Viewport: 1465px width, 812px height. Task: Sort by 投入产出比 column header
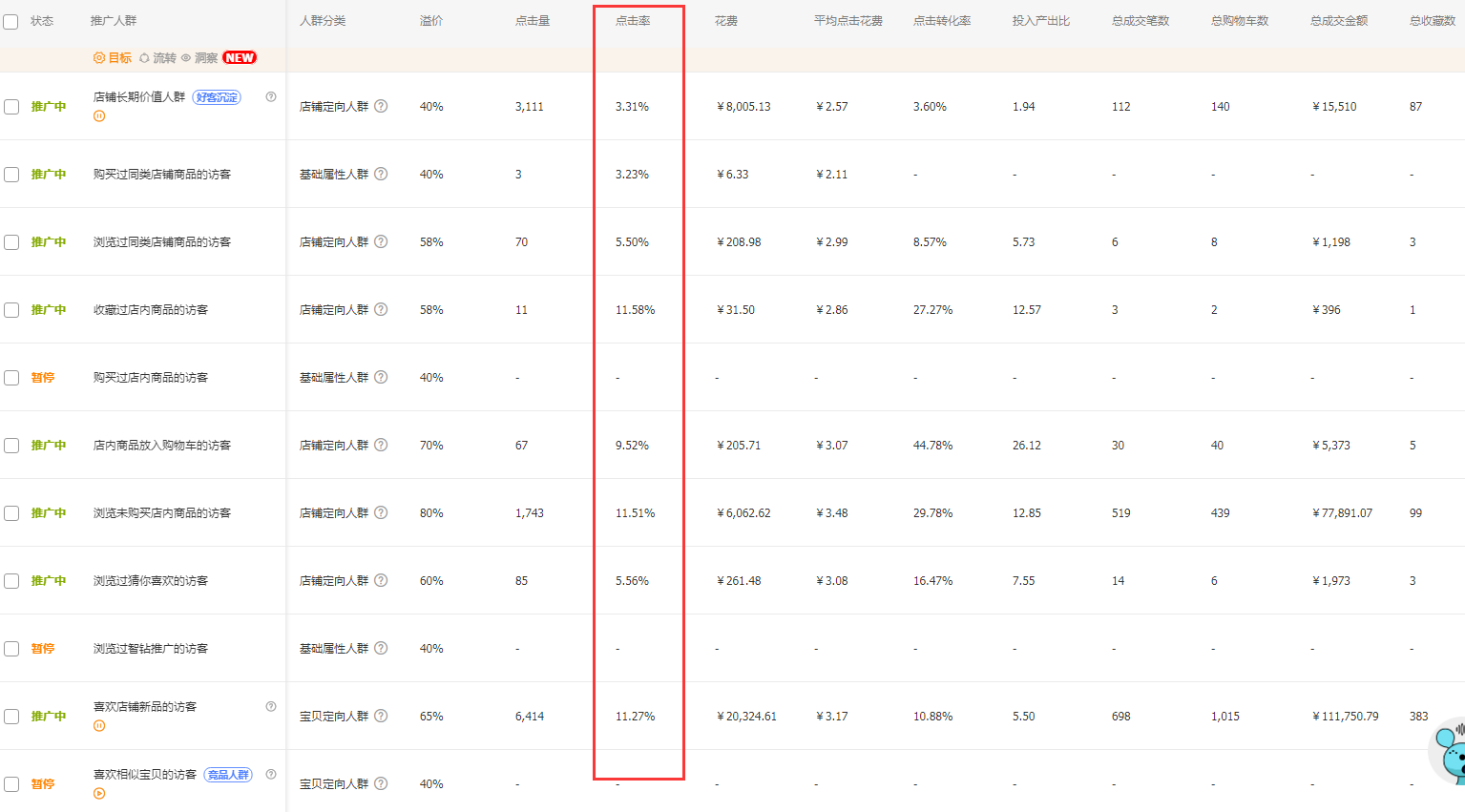[1041, 21]
